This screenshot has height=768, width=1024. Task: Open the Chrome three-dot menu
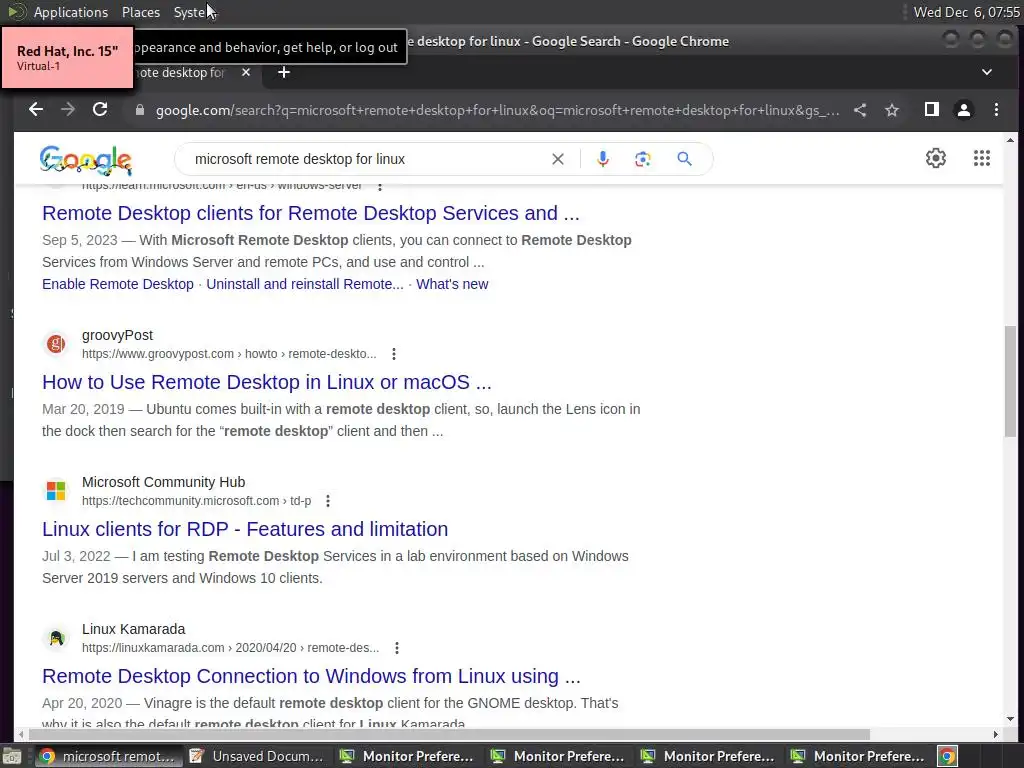996,110
